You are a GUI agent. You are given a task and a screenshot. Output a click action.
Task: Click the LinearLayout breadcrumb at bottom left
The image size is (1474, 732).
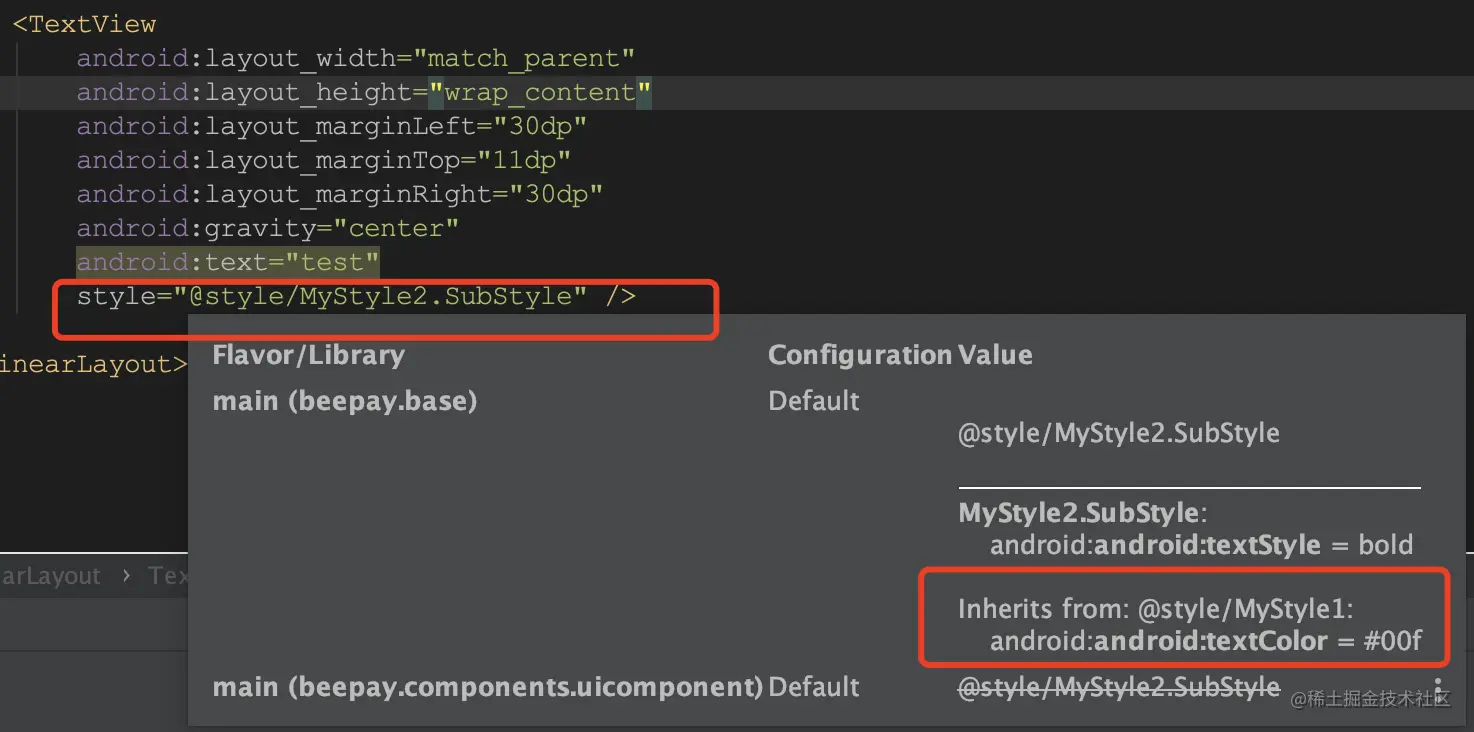pos(50,576)
